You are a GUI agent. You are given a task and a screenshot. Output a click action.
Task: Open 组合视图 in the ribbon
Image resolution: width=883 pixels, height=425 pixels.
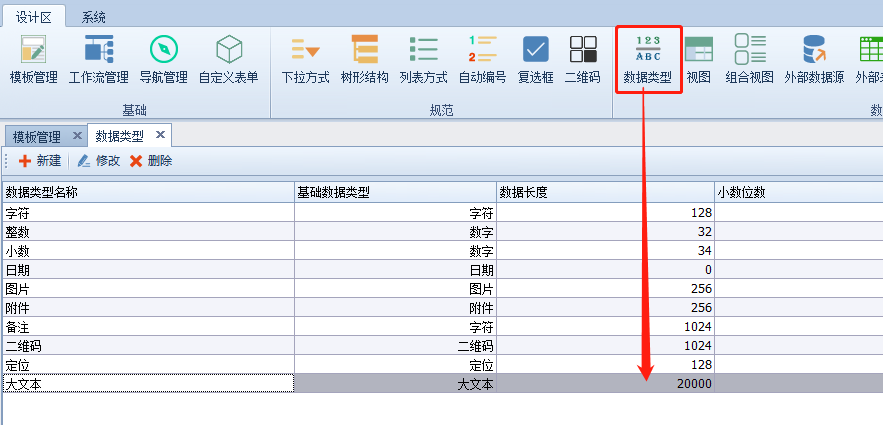749,58
